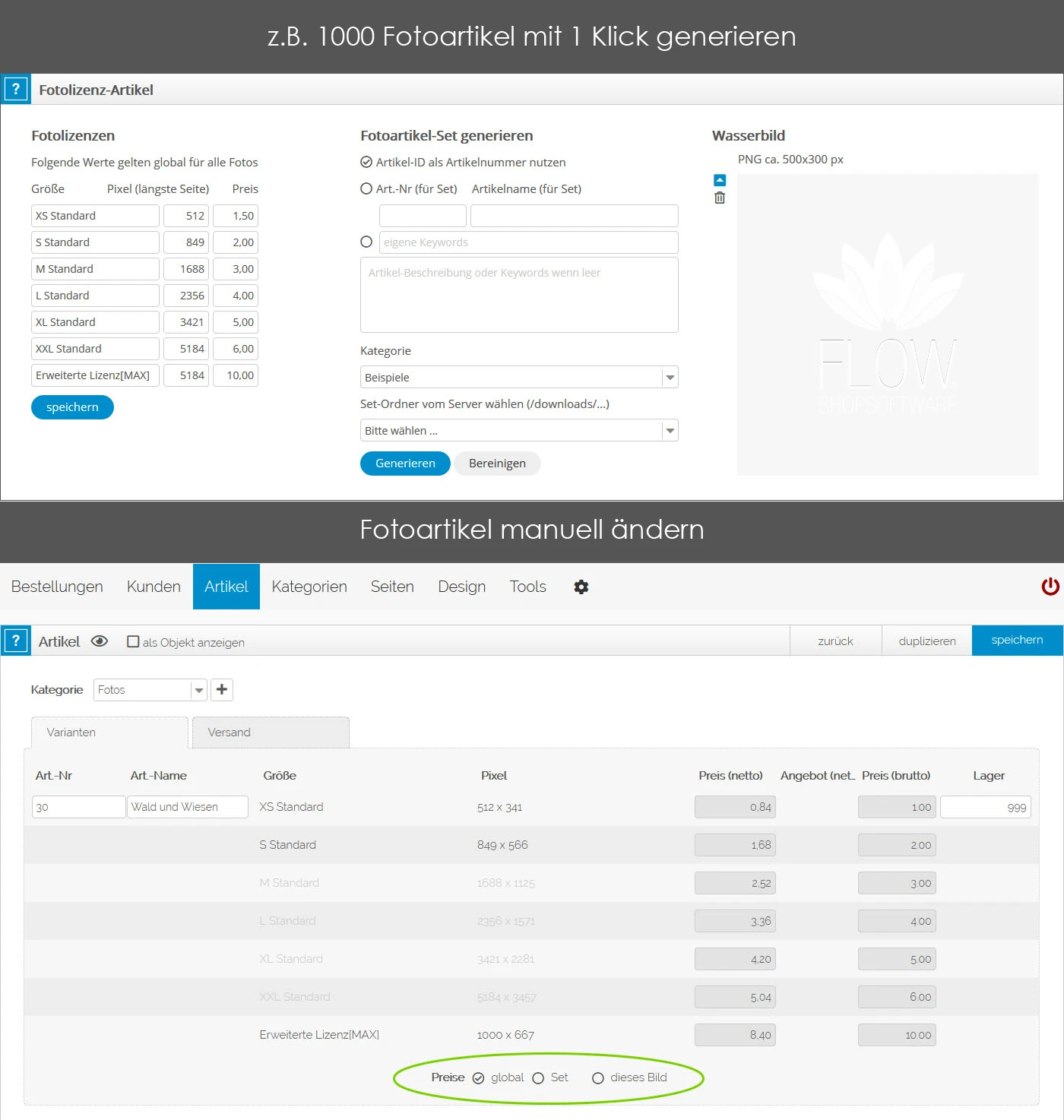Log out via red power icon

coord(1050,587)
